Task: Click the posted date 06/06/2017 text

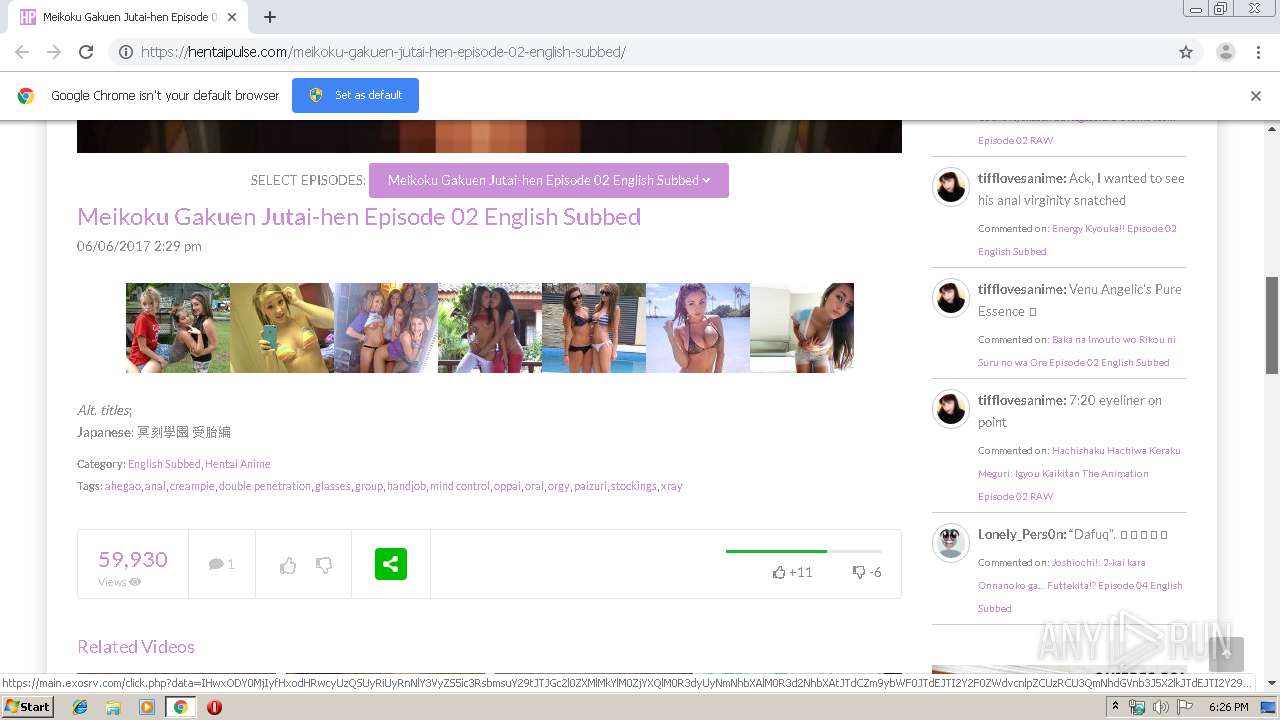Action: tap(139, 246)
